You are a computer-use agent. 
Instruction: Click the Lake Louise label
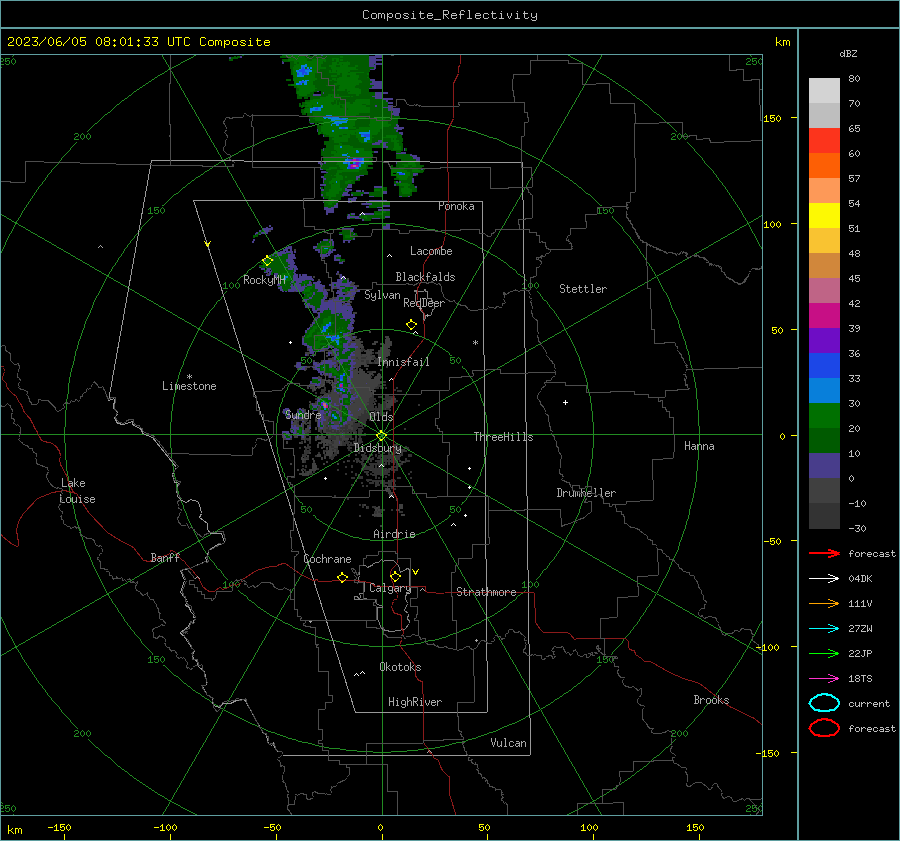[x=78, y=491]
